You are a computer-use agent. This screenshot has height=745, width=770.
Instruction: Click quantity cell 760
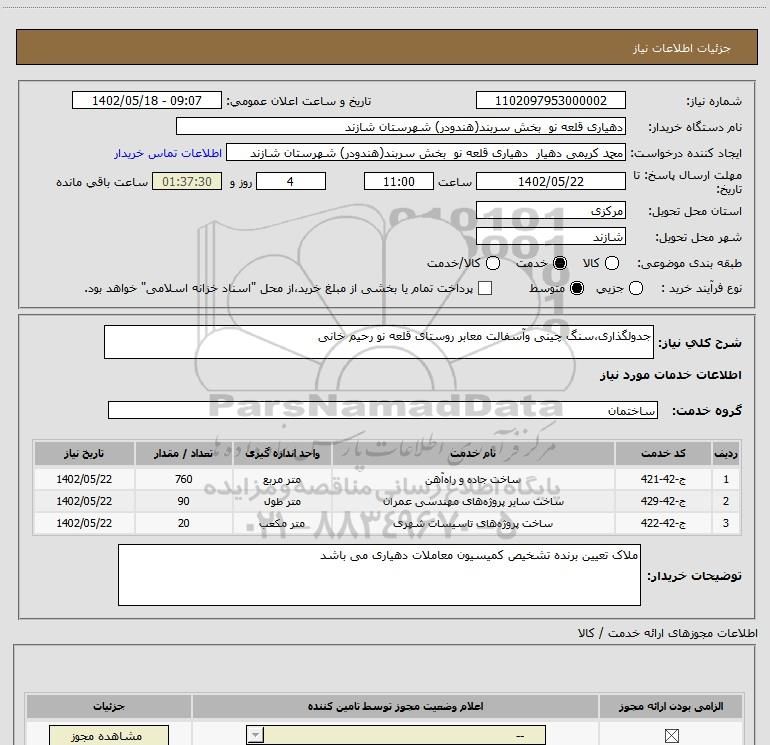coord(184,479)
